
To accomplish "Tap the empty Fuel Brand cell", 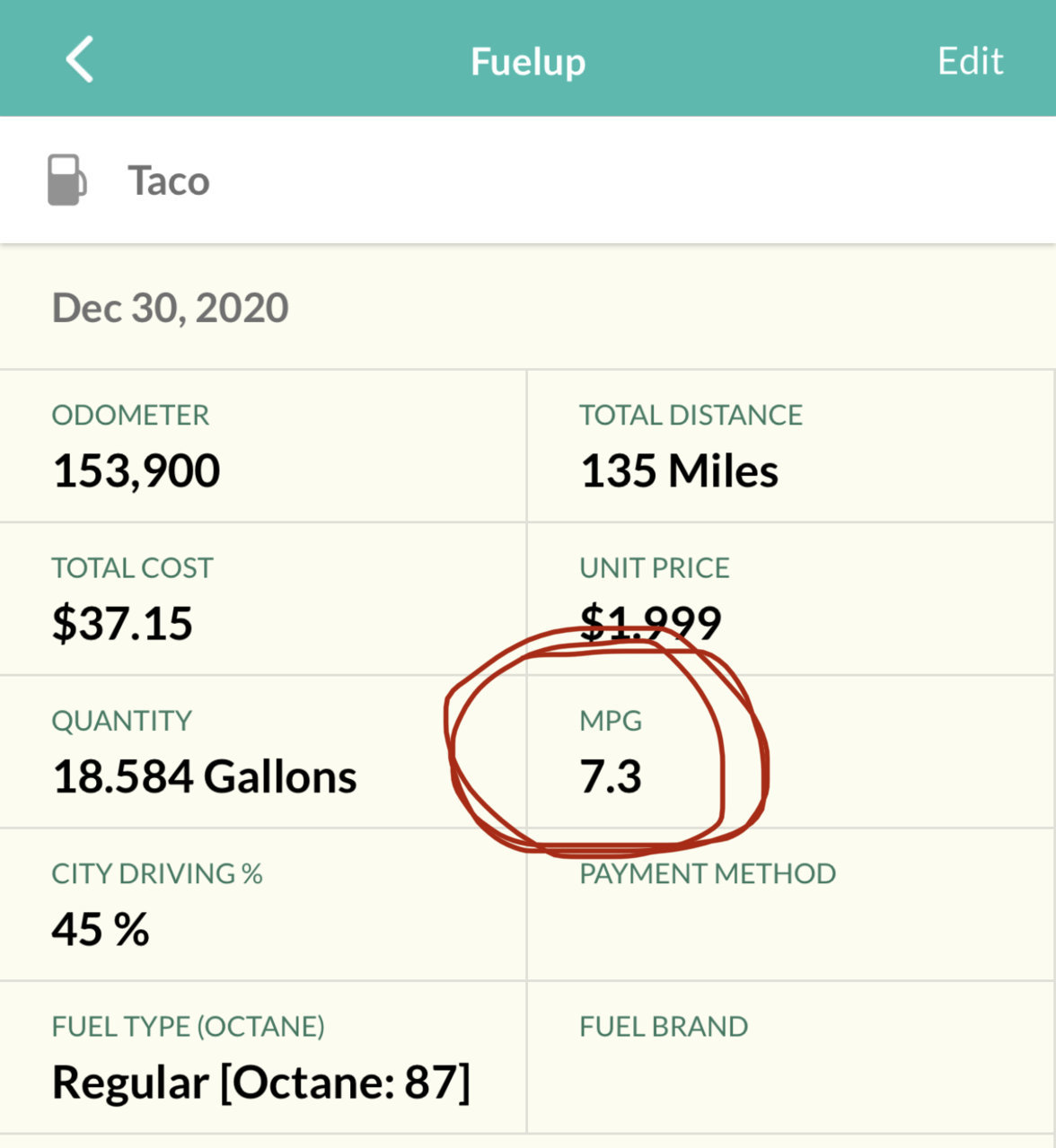I will [x=790, y=1056].
